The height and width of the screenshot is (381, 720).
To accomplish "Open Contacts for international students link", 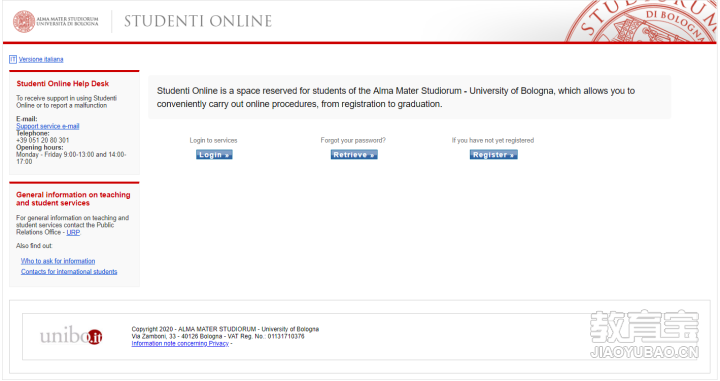I will tap(69, 272).
